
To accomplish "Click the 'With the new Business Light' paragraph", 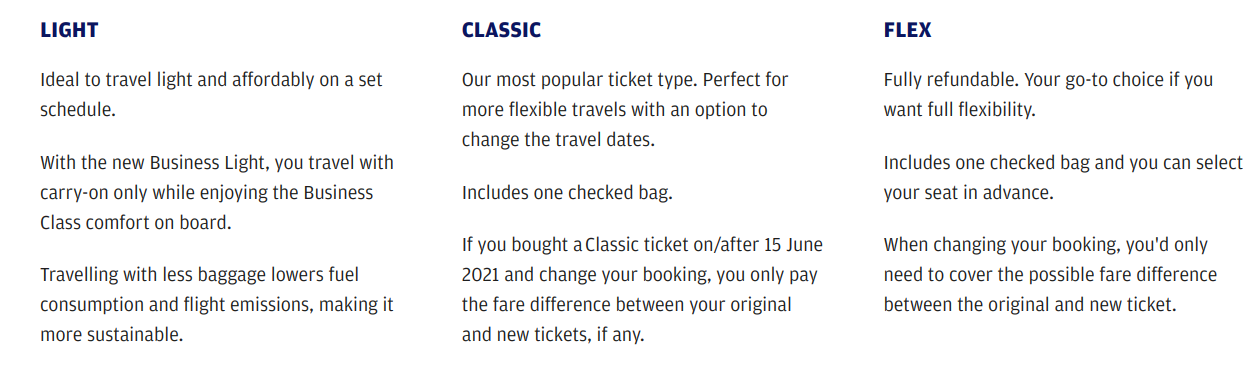I will click(217, 192).
